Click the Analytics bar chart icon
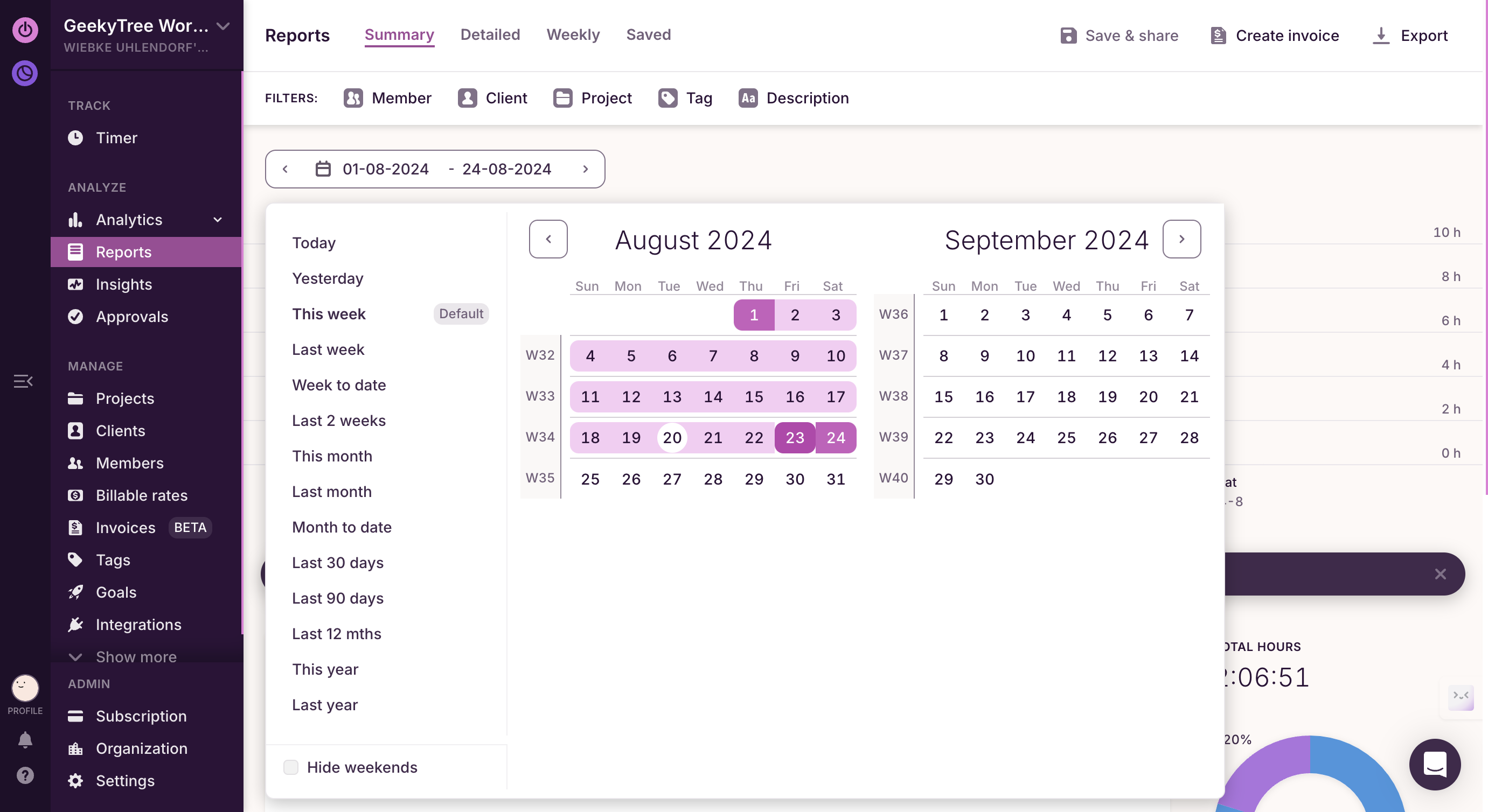Viewport: 1488px width, 812px height. point(75,220)
